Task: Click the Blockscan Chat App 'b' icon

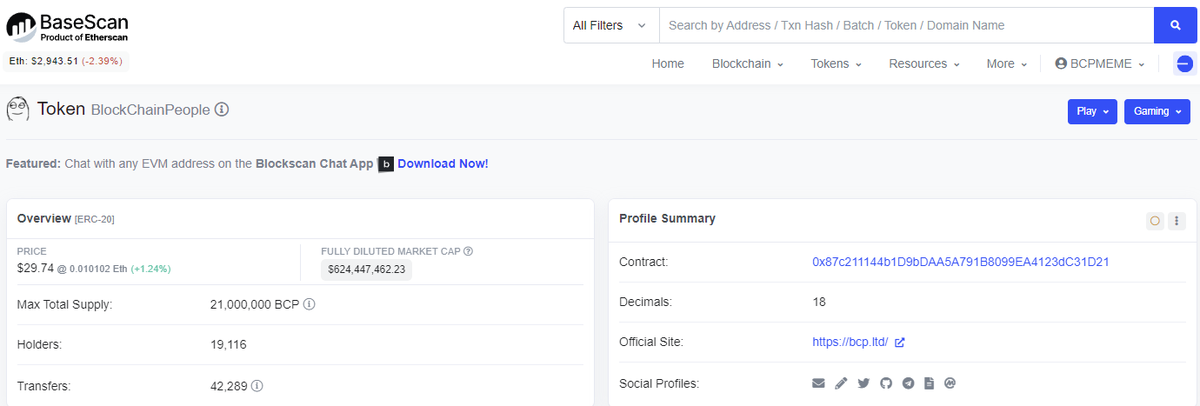Action: (386, 164)
